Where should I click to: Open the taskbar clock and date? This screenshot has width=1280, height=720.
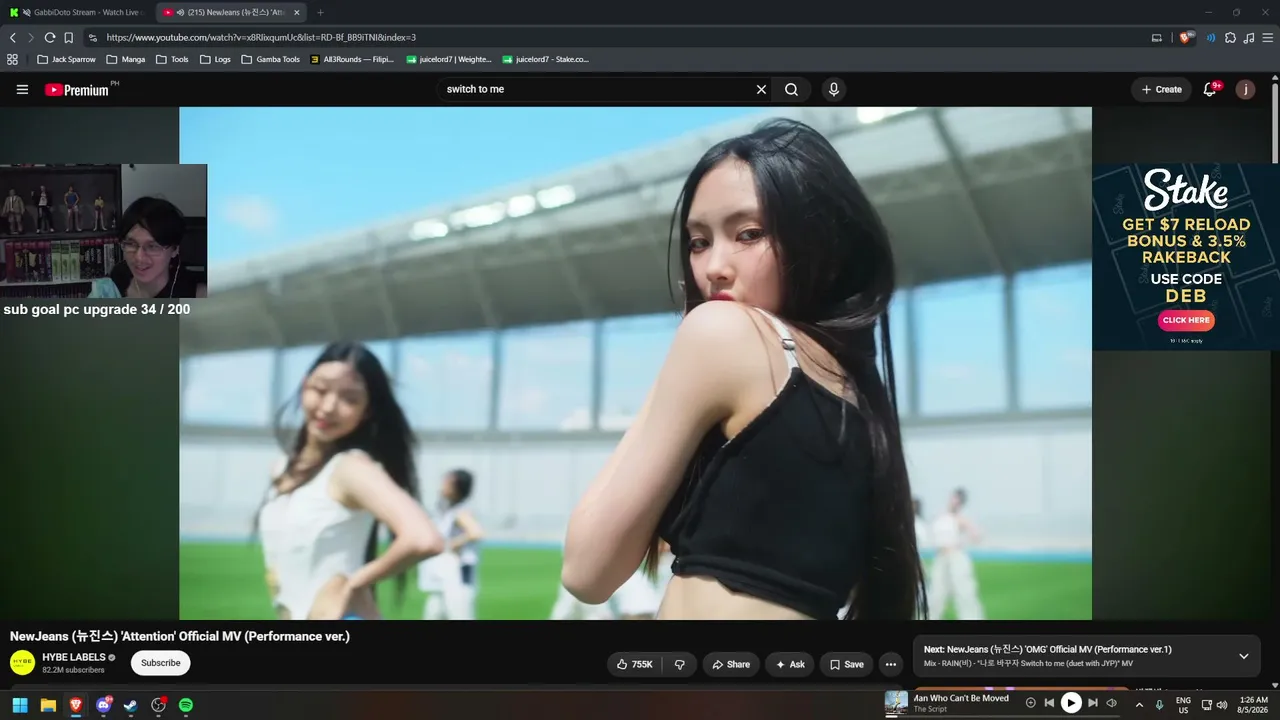(x=1253, y=705)
